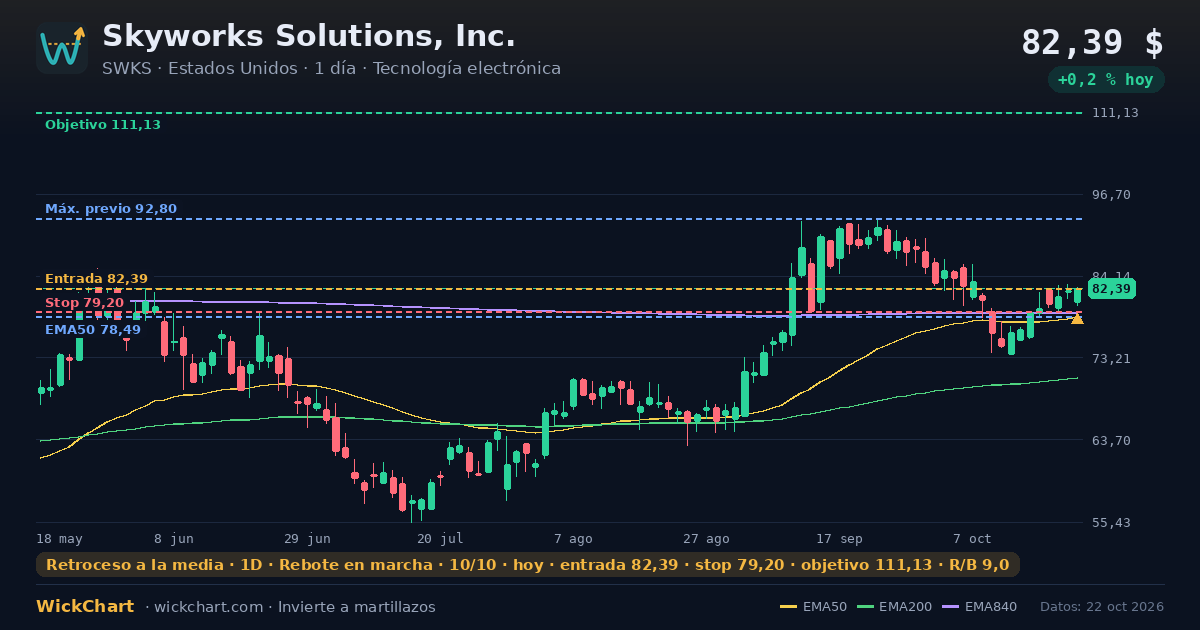Viewport: 1200px width, 630px height.
Task: Click the 82,39 $ price header
Action: coord(1092,43)
